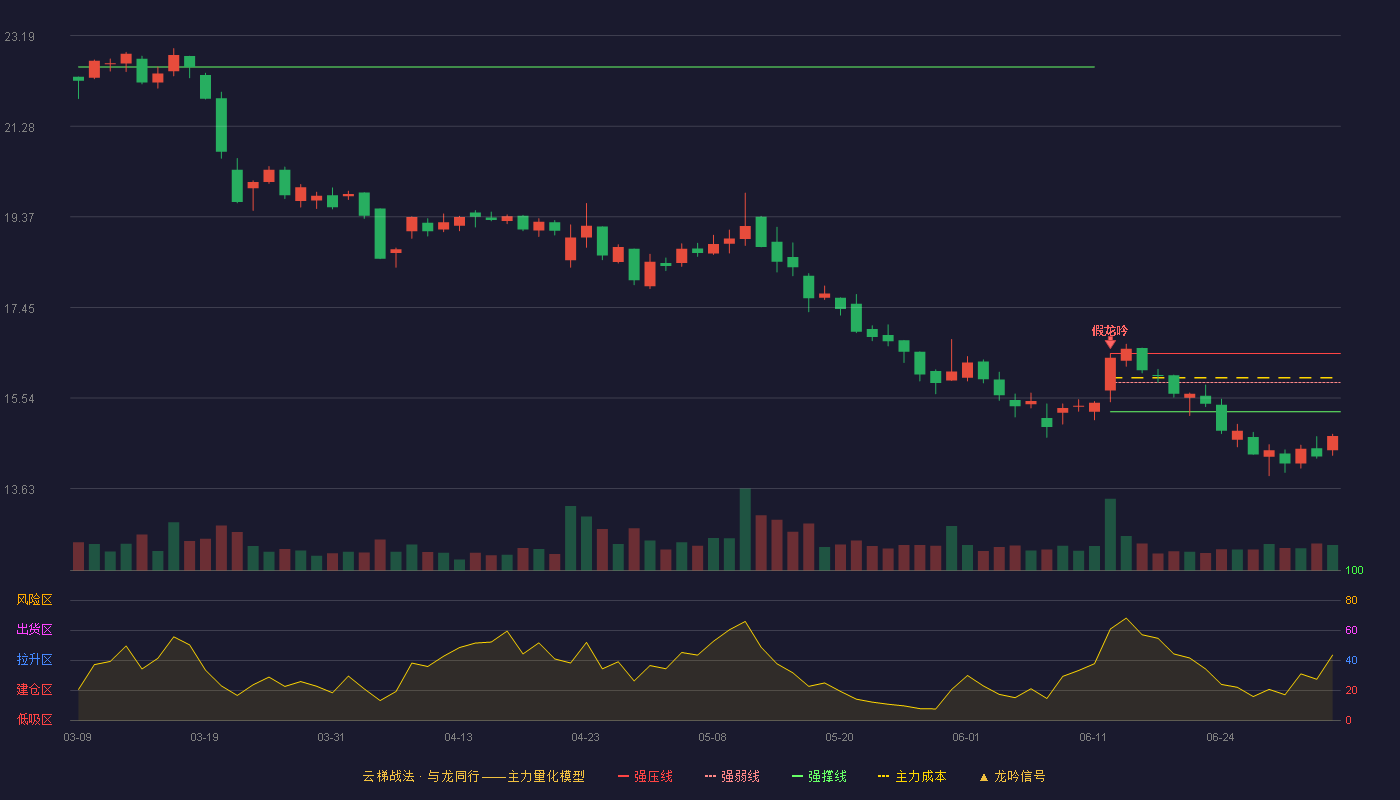The width and height of the screenshot is (1400, 800).
Task: Click the 13.63 price axis label
Action: pos(19,490)
